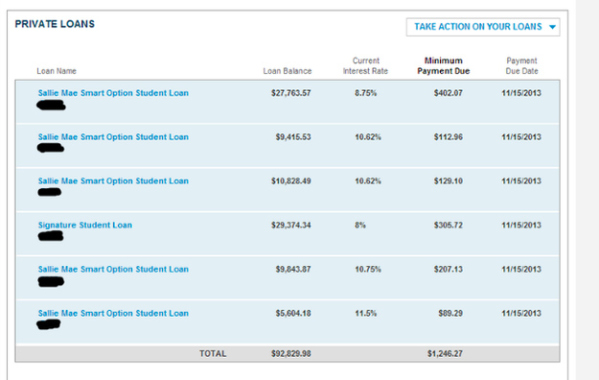The width and height of the screenshot is (599, 380).
Task: Select the $10,828.49 loan balance cell
Action: (x=291, y=181)
